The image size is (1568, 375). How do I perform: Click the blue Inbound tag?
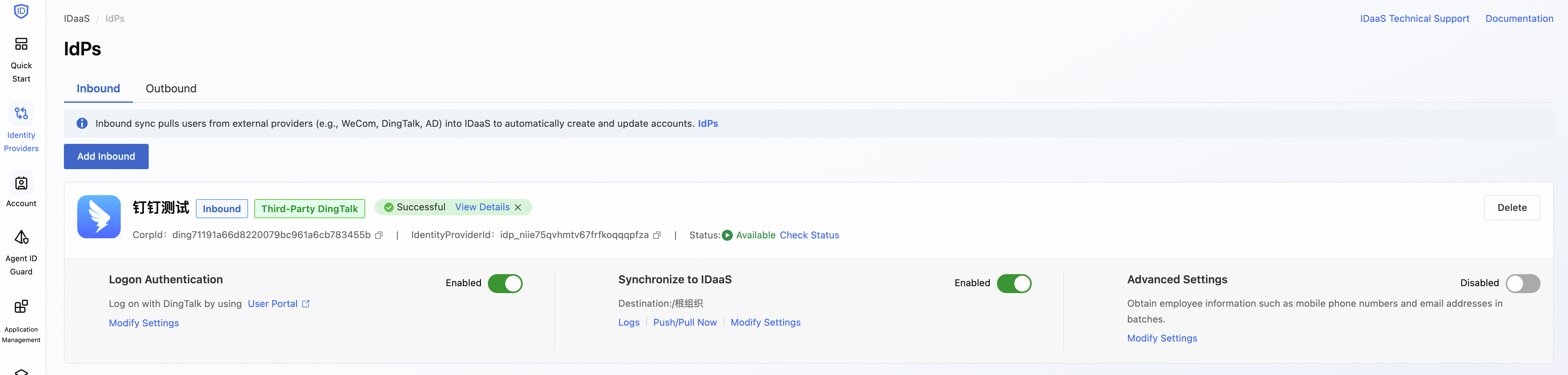[x=221, y=209]
